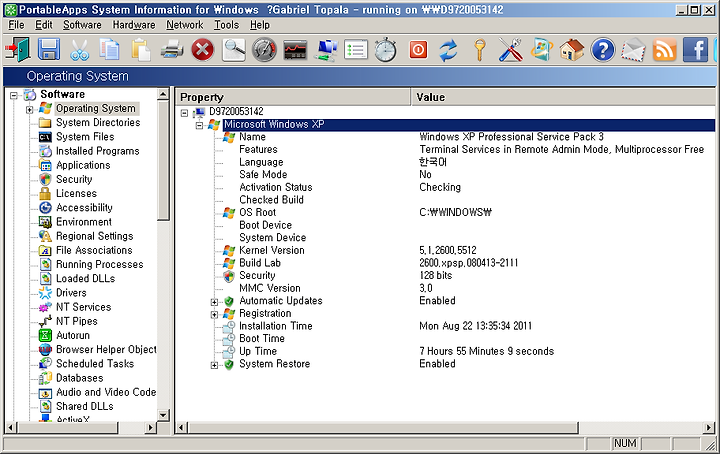Collapse the Microsoft Windows XP node
This screenshot has height=454, width=720.
click(199, 125)
